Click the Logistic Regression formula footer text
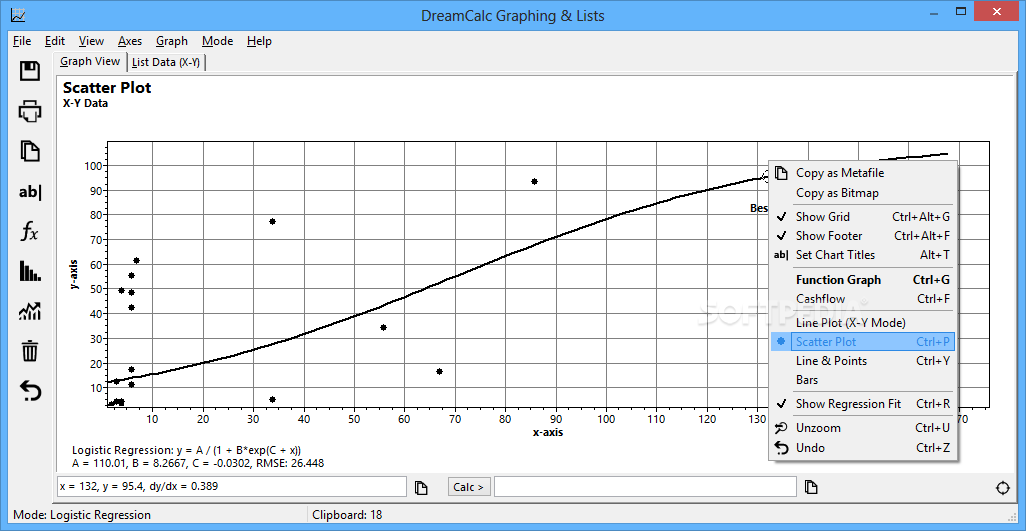The width and height of the screenshot is (1026, 531). [x=186, y=450]
